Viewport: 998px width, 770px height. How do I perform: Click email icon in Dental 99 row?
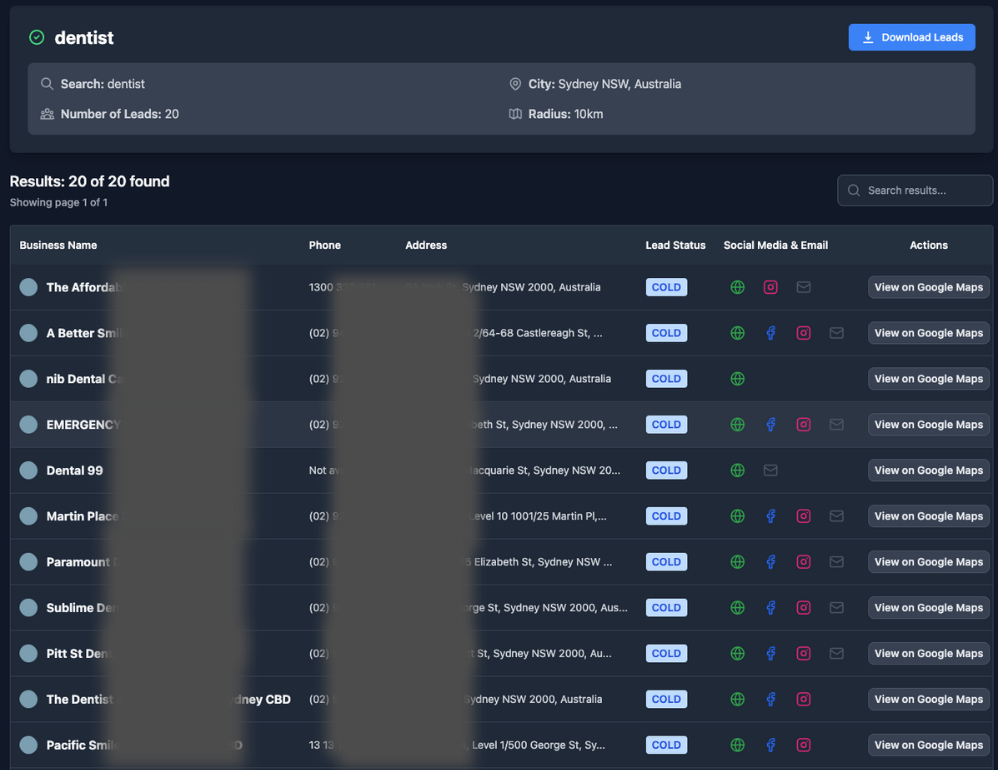[x=770, y=470]
